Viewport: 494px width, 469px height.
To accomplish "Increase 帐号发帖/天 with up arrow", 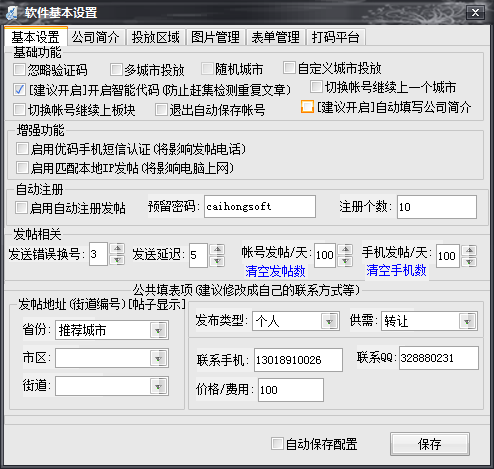I will coord(345,249).
